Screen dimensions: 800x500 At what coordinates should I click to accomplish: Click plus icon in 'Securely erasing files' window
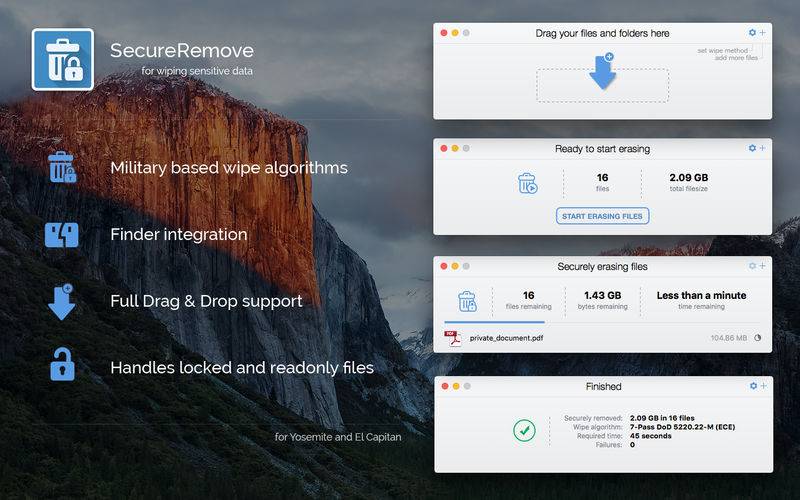(x=762, y=266)
